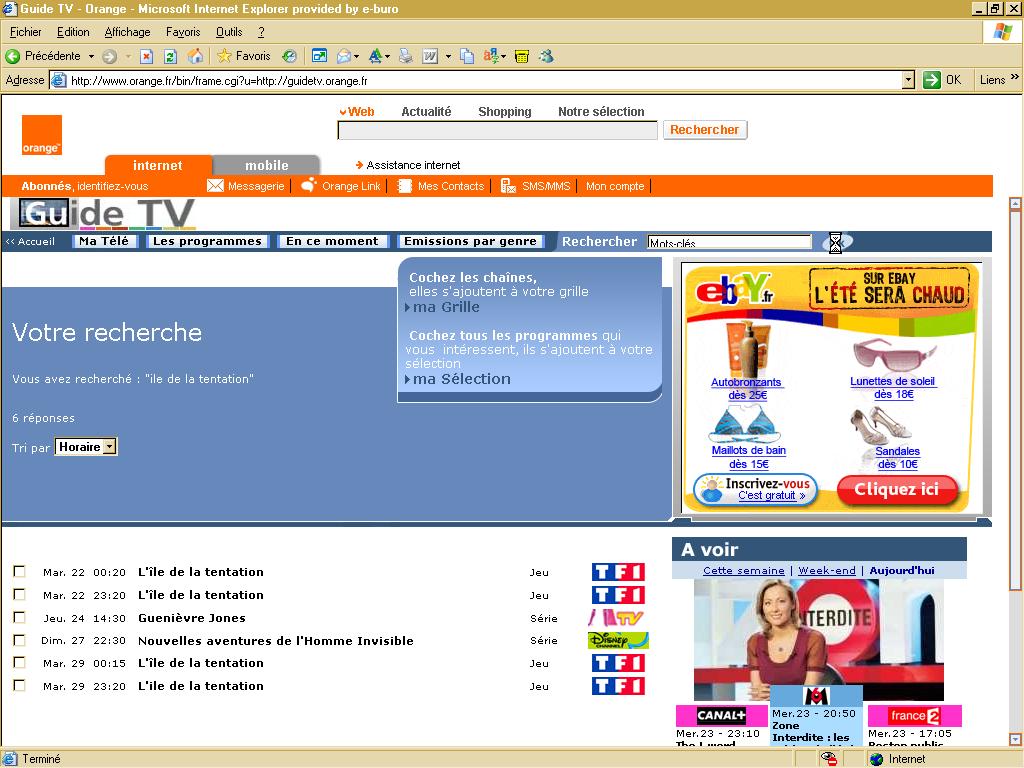Expand the Mail icon dropdown arrow
Screen dimensions: 1024x768
click(x=357, y=56)
